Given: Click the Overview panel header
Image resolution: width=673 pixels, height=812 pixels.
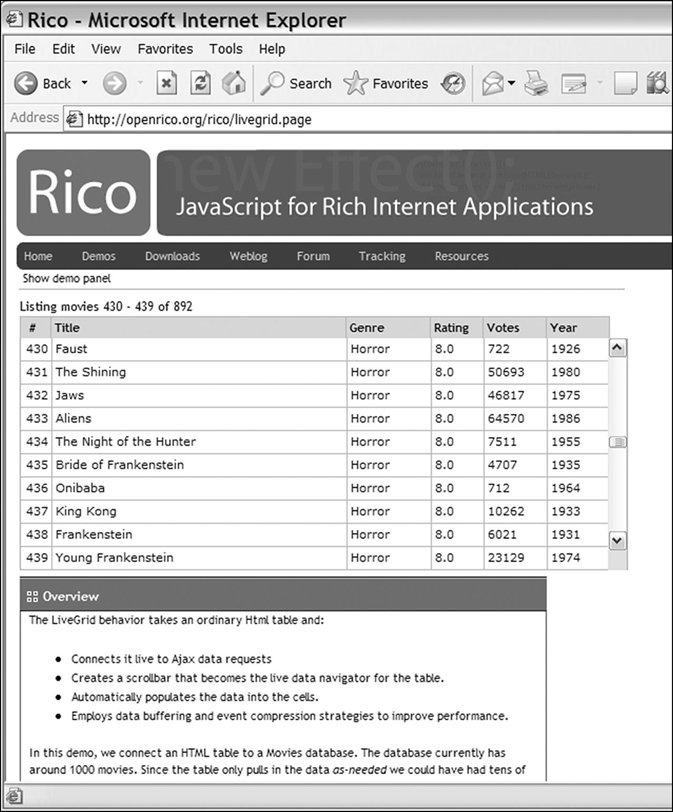Looking at the screenshot, I should click(283, 596).
